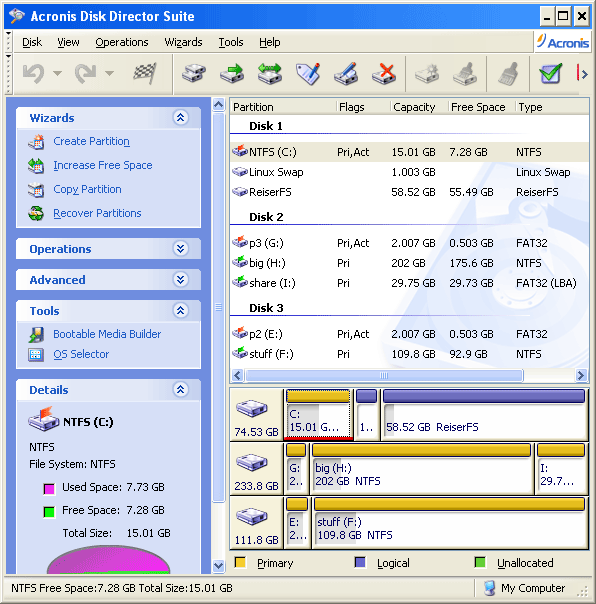Click the 233.8 GB disk drive icon
This screenshot has width=596, height=604.
[252, 463]
